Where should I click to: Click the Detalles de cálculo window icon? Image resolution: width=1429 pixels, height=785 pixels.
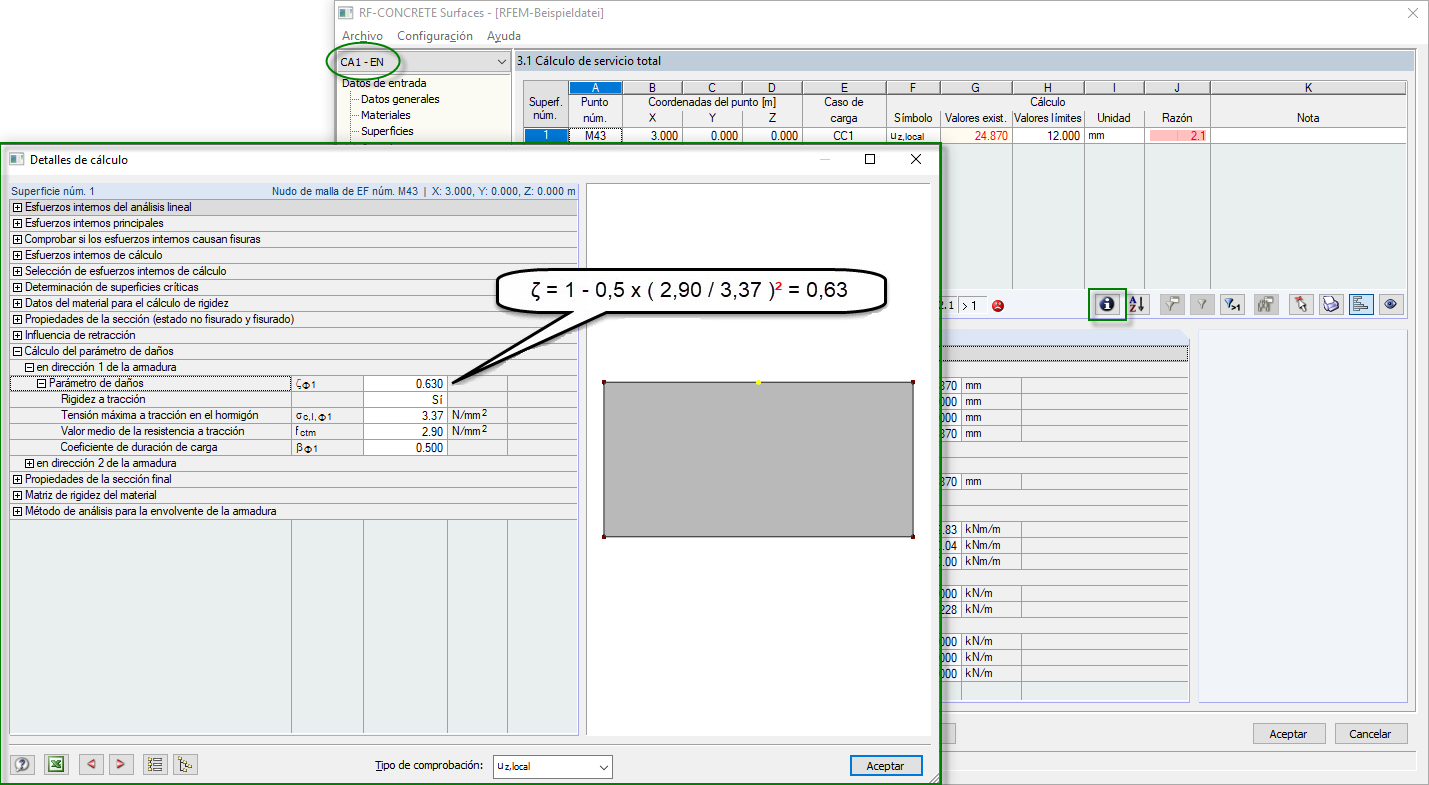tap(16, 159)
